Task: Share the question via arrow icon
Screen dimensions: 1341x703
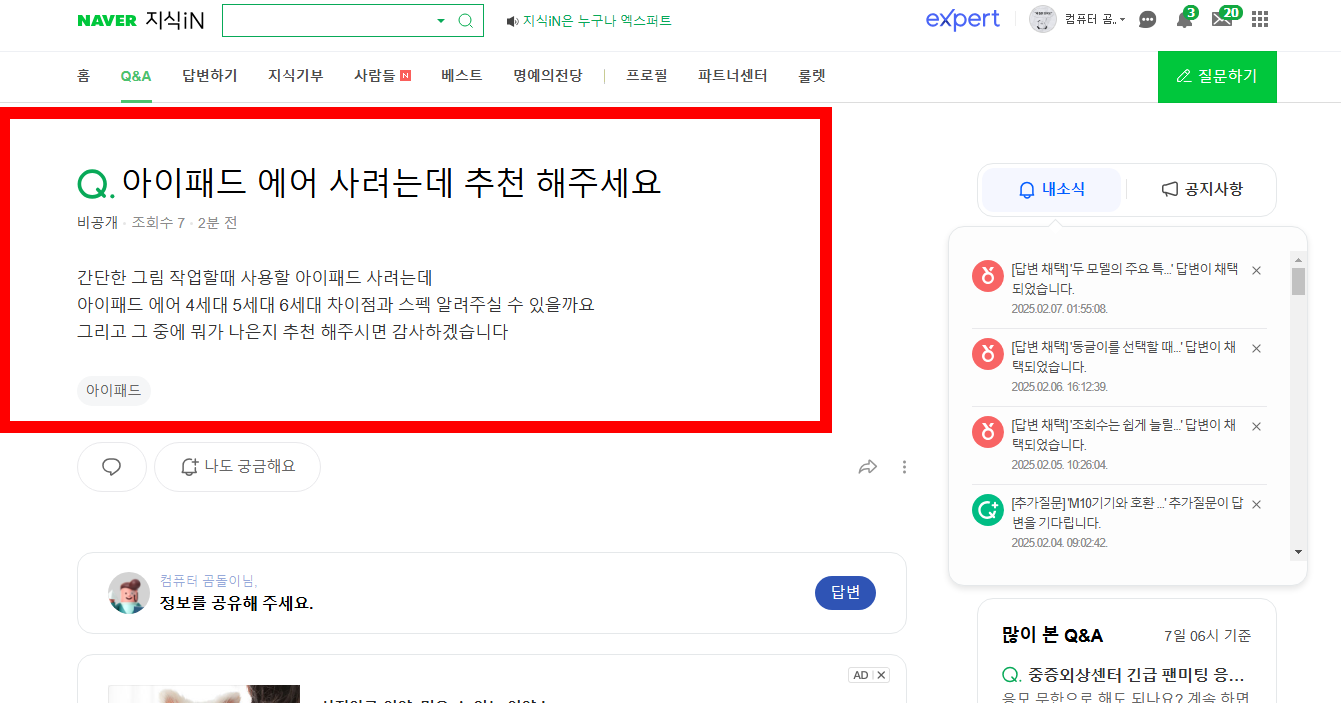Action: pos(868,467)
